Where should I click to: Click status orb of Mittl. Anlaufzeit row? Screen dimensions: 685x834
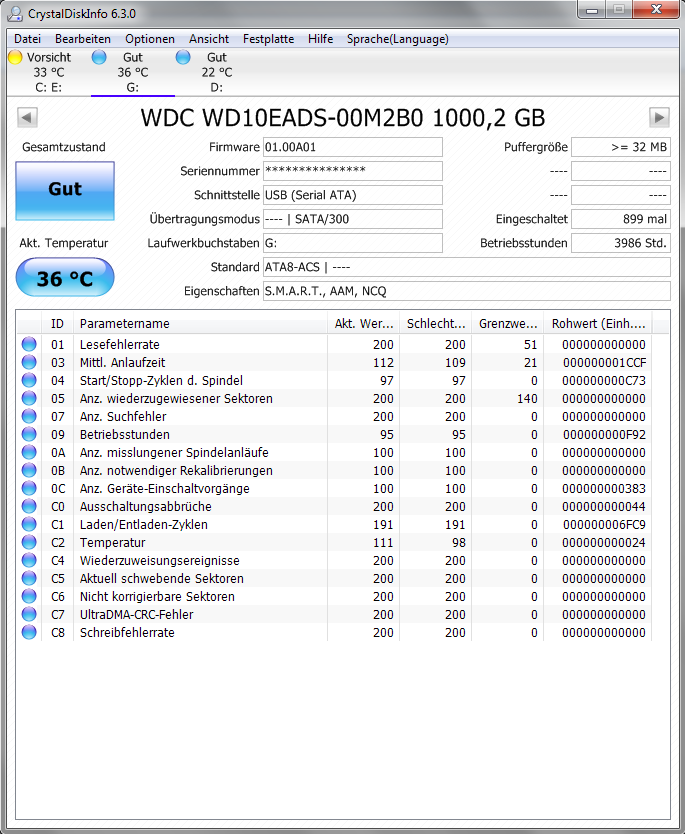coord(29,362)
